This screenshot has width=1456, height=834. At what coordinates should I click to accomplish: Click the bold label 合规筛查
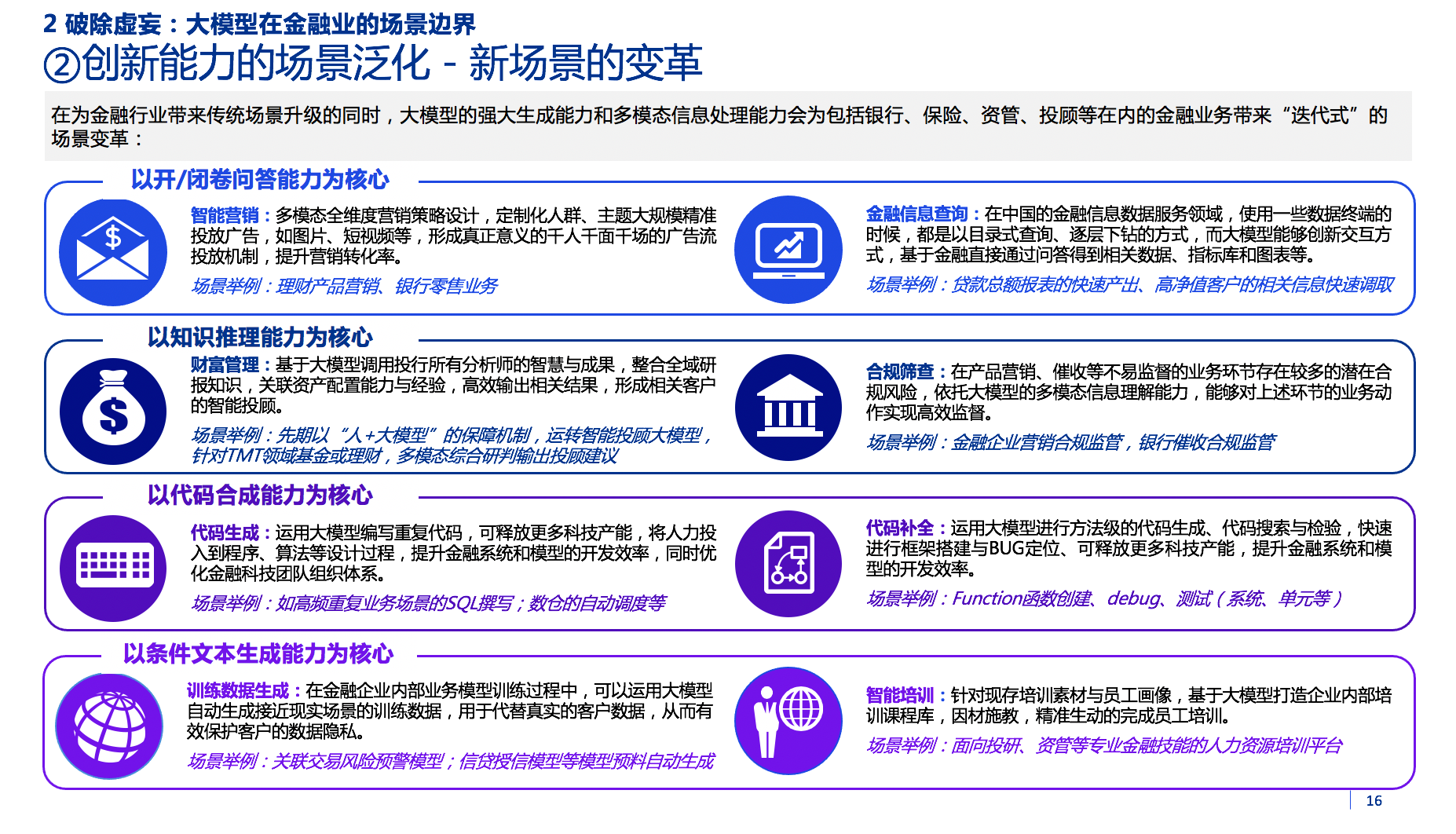click(900, 371)
